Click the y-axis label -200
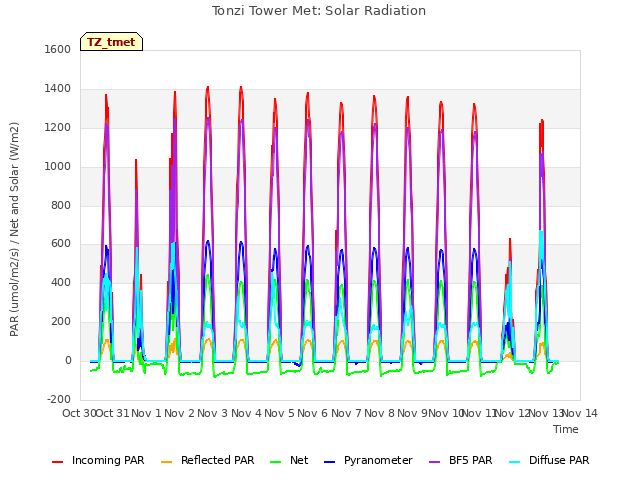The width and height of the screenshot is (640, 480). (x=59, y=399)
